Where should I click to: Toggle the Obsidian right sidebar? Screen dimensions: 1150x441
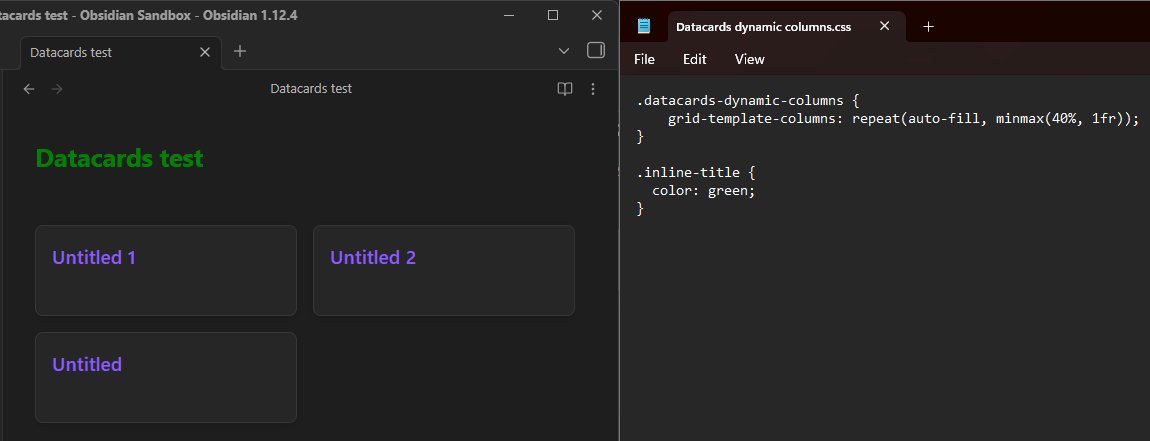pos(595,51)
